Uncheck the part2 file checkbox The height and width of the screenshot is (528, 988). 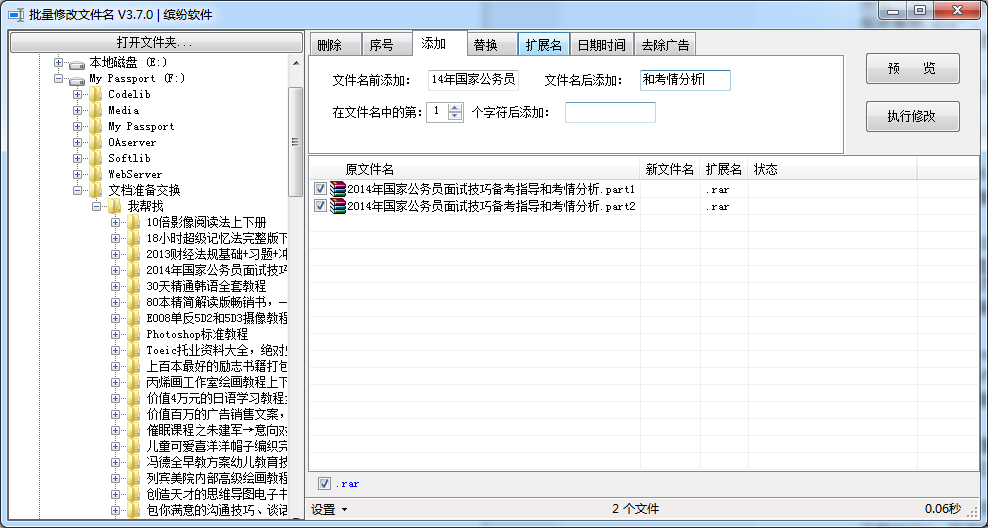point(320,206)
